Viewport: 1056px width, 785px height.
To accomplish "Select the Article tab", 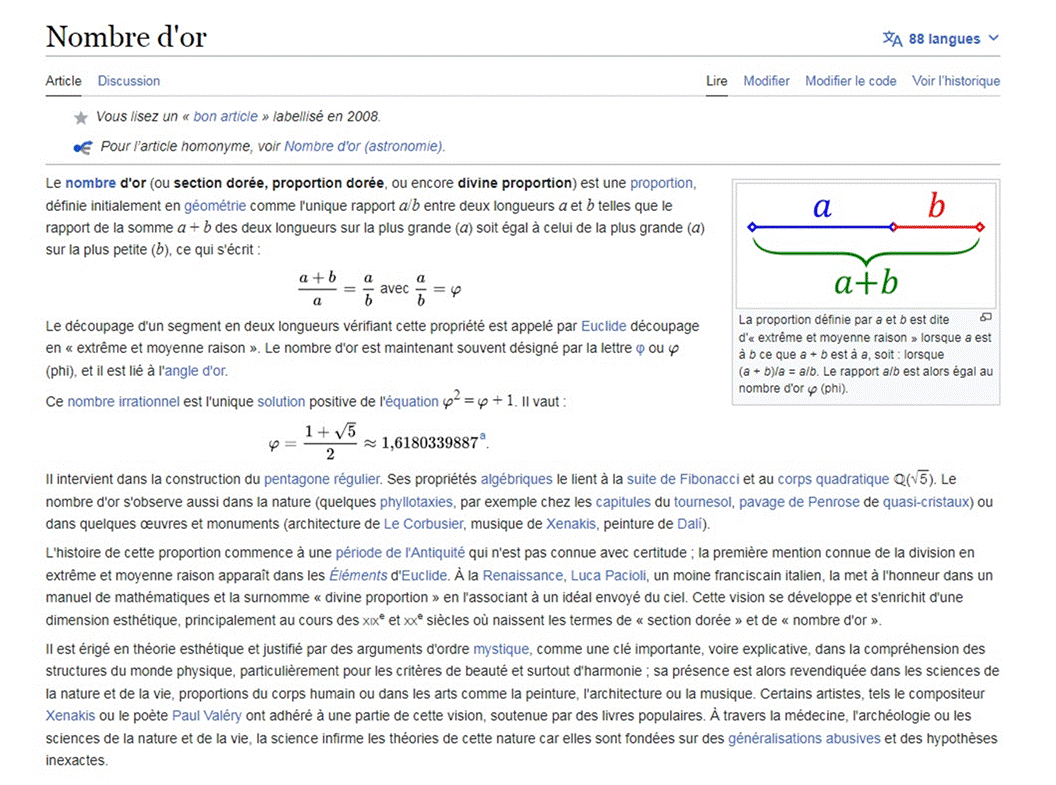I will (x=63, y=81).
